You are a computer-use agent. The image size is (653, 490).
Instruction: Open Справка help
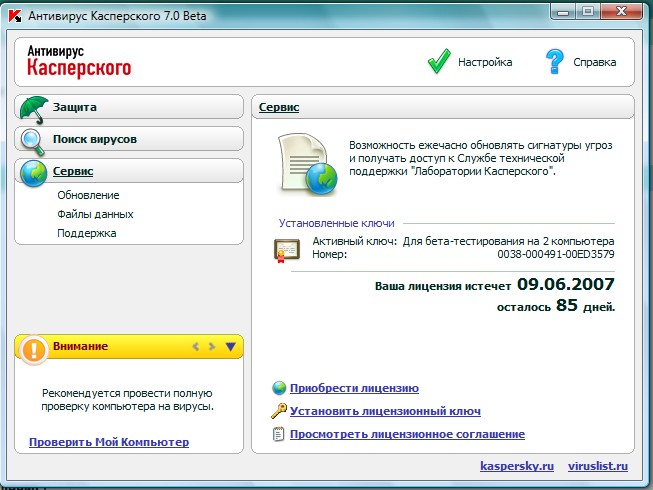595,62
